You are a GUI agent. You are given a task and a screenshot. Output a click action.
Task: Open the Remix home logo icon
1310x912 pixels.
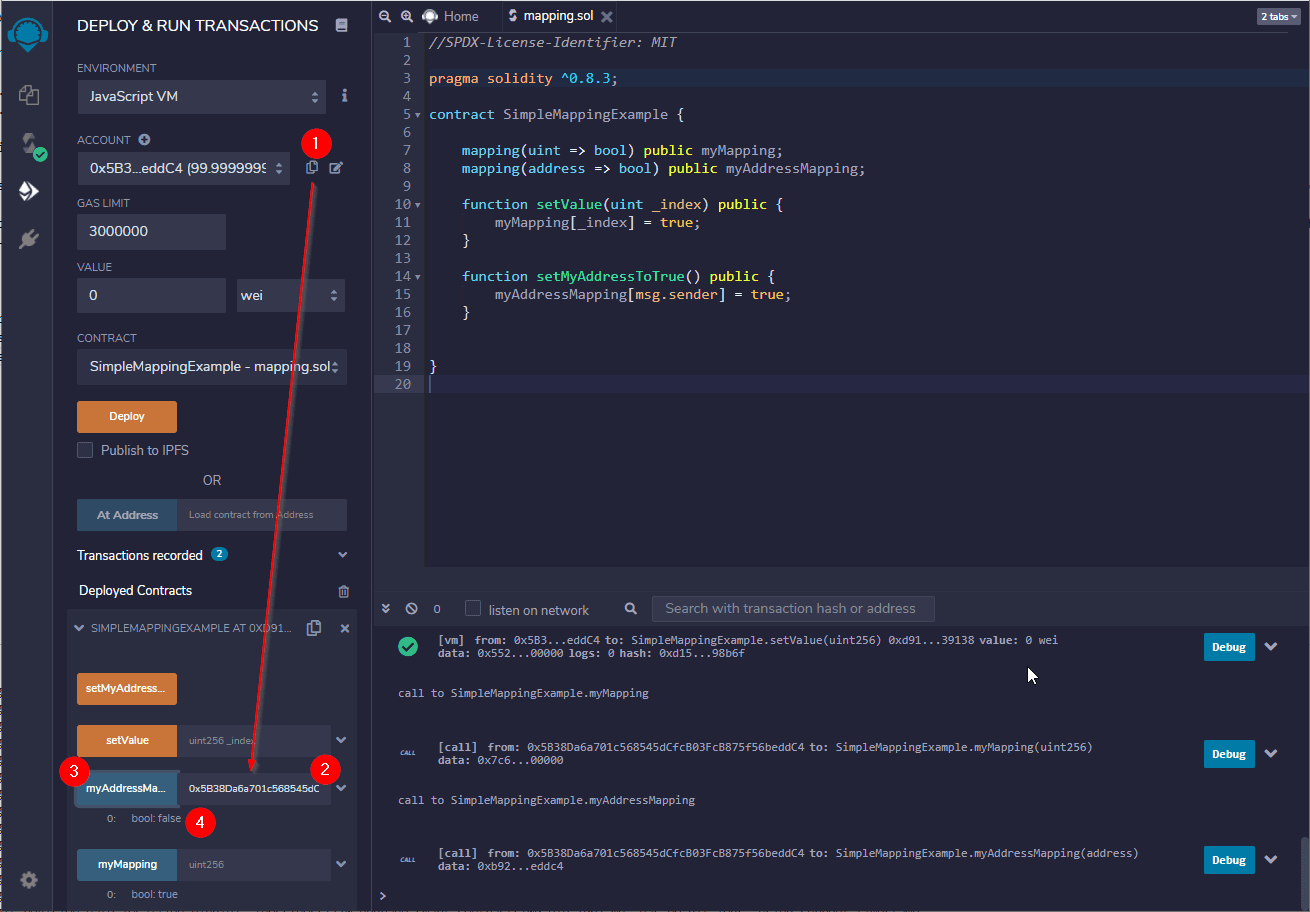27,35
